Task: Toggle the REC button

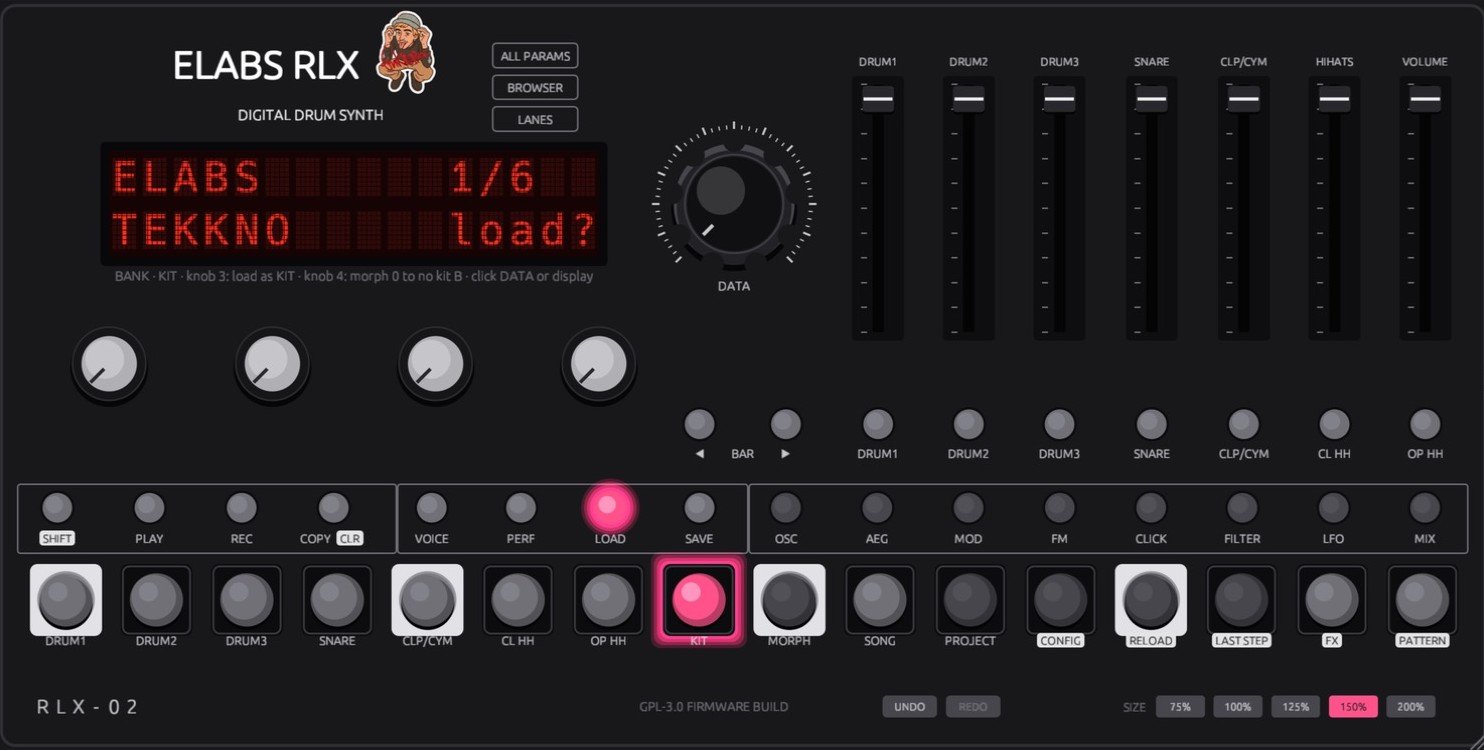Action: pos(241,508)
